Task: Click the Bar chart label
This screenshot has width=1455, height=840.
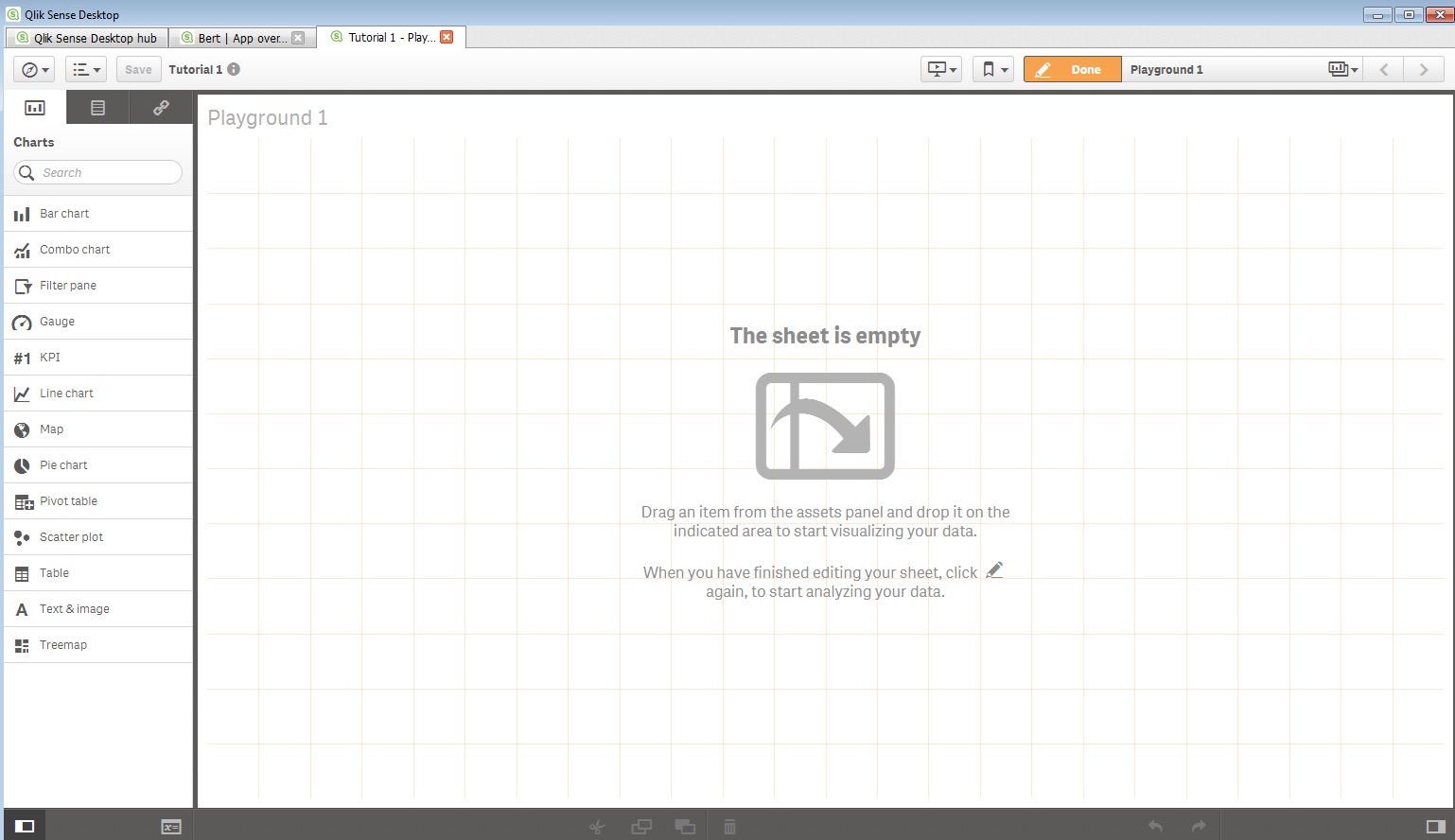Action: [64, 214]
